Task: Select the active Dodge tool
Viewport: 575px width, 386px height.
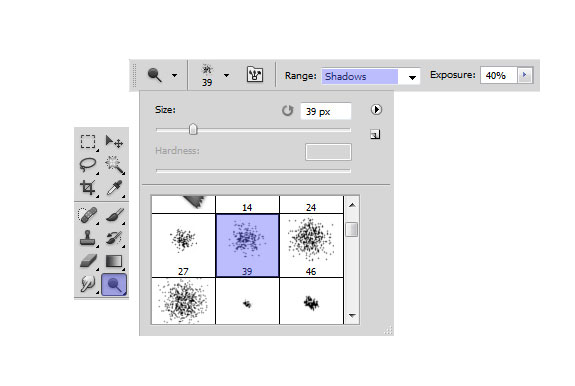Action: (x=114, y=284)
